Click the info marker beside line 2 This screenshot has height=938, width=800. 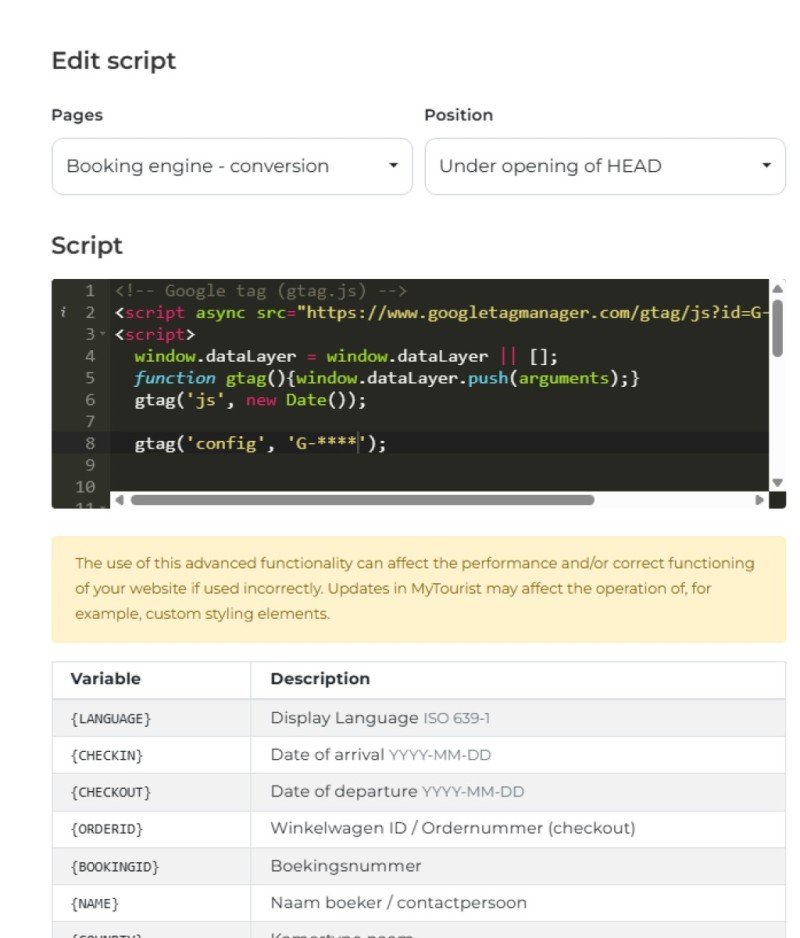[x=63, y=313]
